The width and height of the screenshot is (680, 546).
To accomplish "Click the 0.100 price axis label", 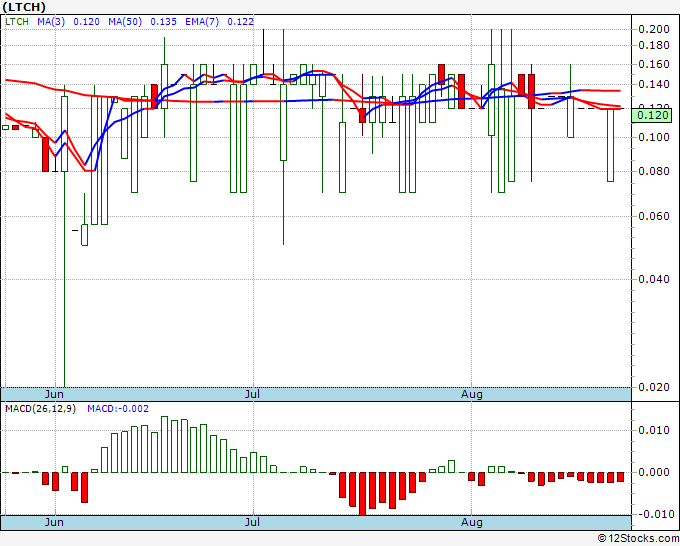I will click(654, 137).
